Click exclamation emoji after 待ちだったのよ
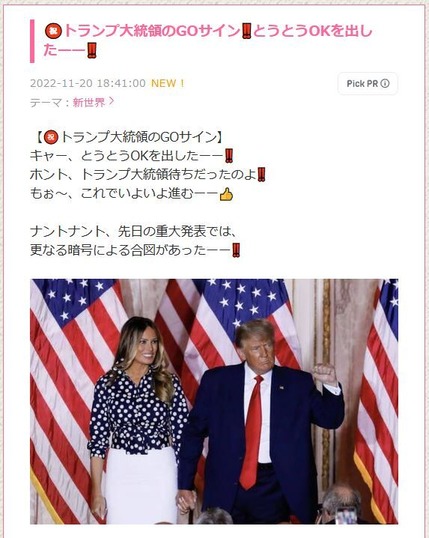This screenshot has width=429, height=538. point(262,175)
